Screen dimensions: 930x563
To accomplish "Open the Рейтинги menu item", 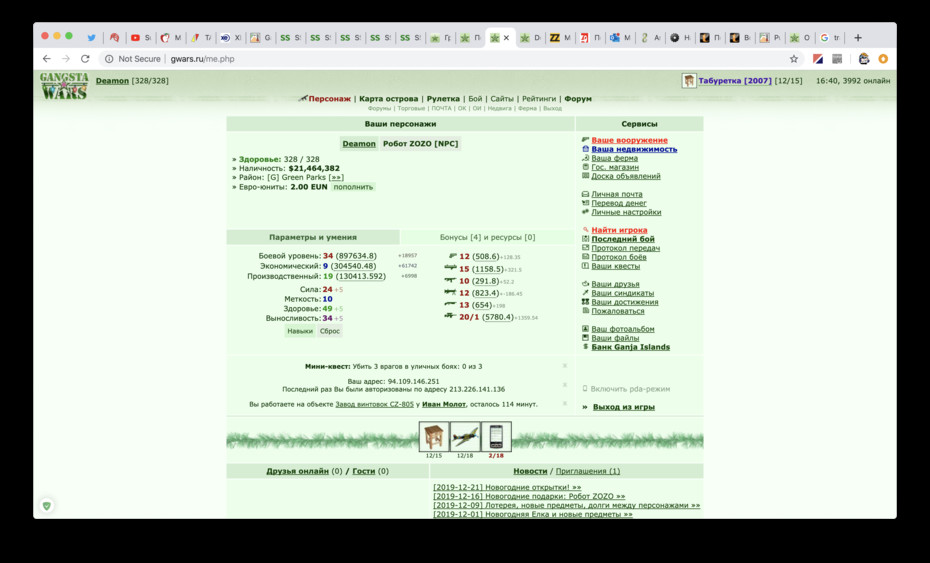I will click(x=539, y=98).
